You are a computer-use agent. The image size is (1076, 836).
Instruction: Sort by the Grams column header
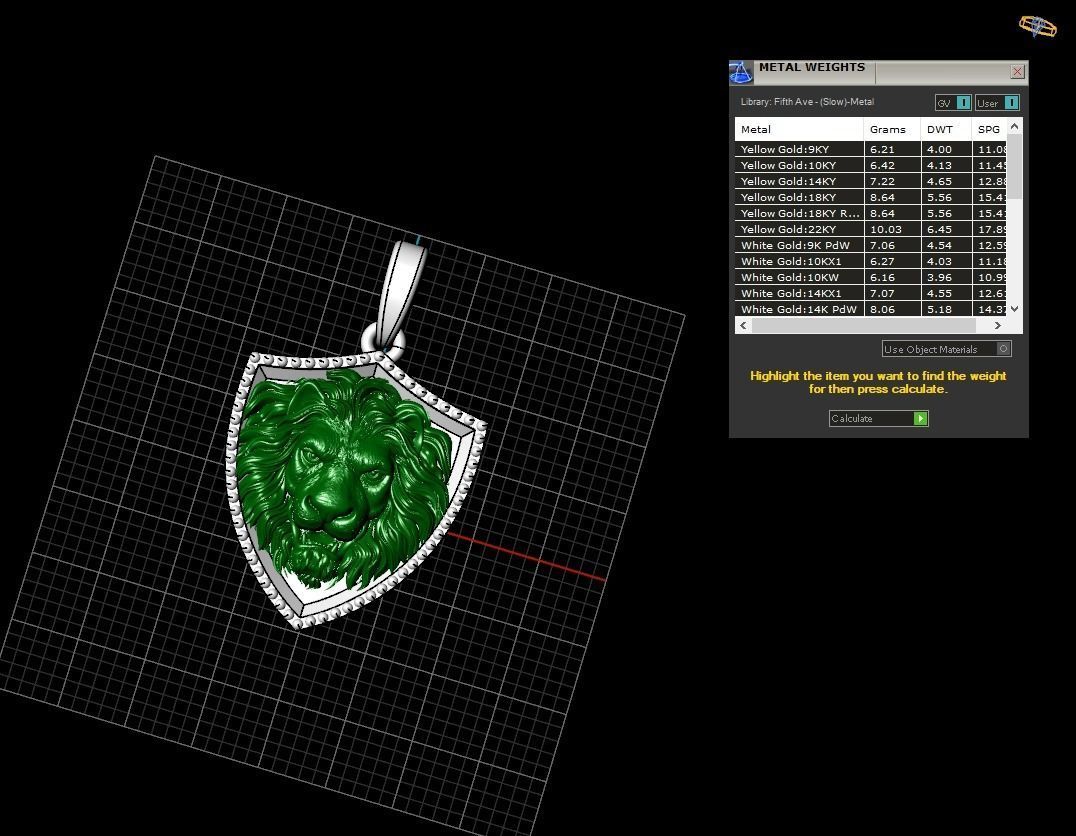point(892,129)
